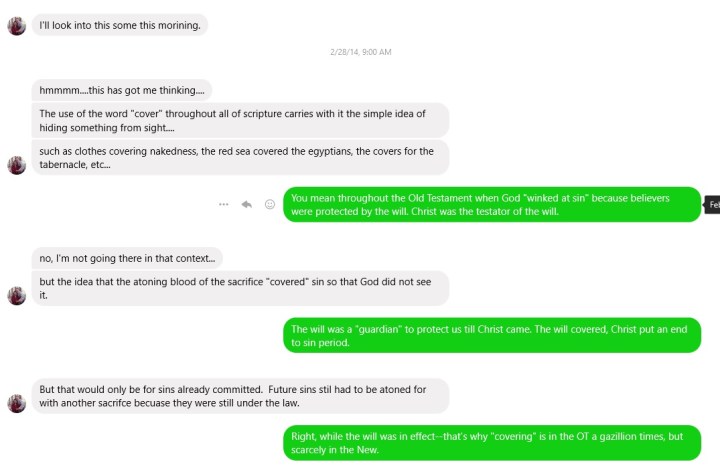Image resolution: width=720 pixels, height=474 pixels.
Task: Click the message about the word "cover"
Action: 240,121
